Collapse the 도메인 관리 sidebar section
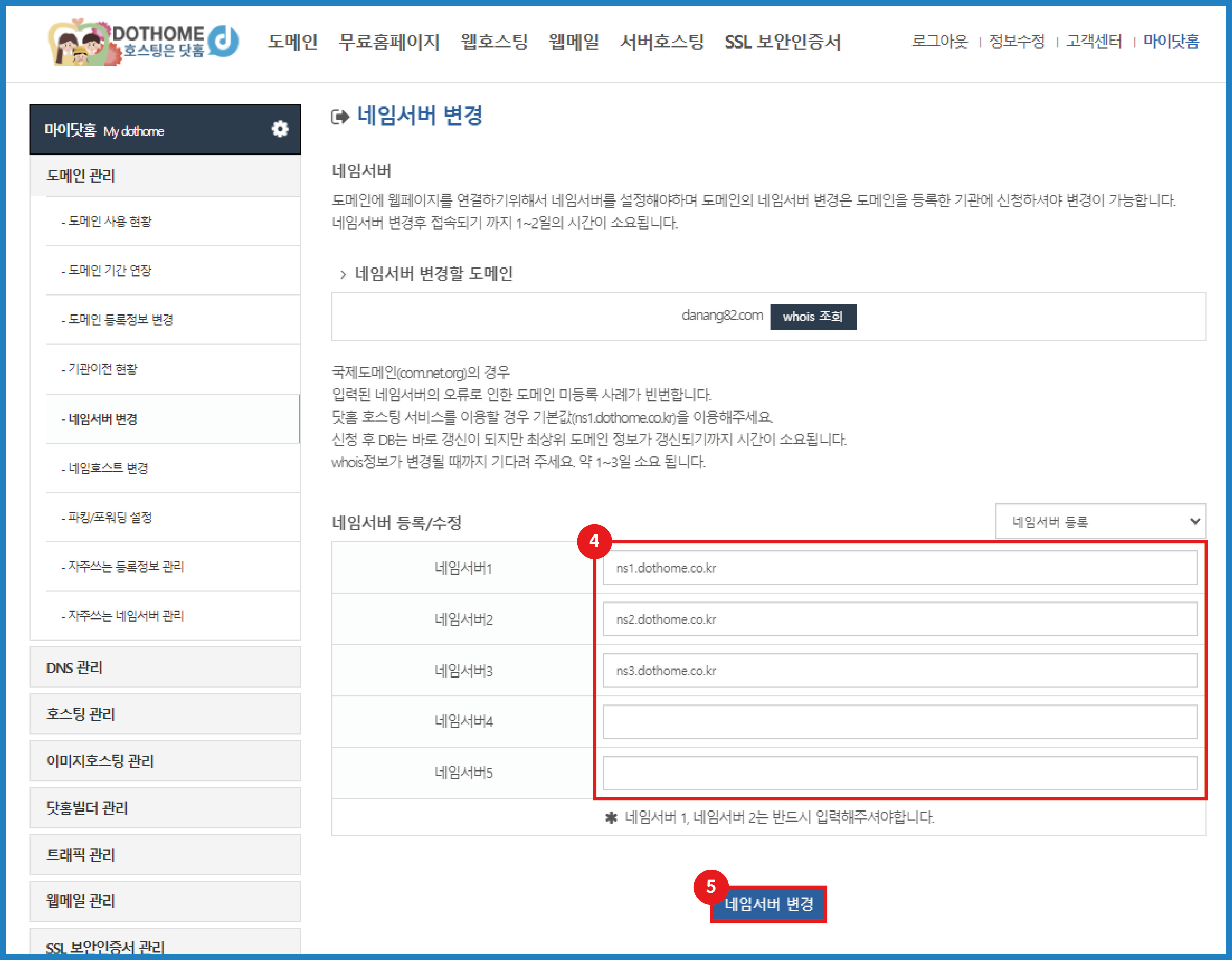This screenshot has width=1232, height=960. (81, 175)
